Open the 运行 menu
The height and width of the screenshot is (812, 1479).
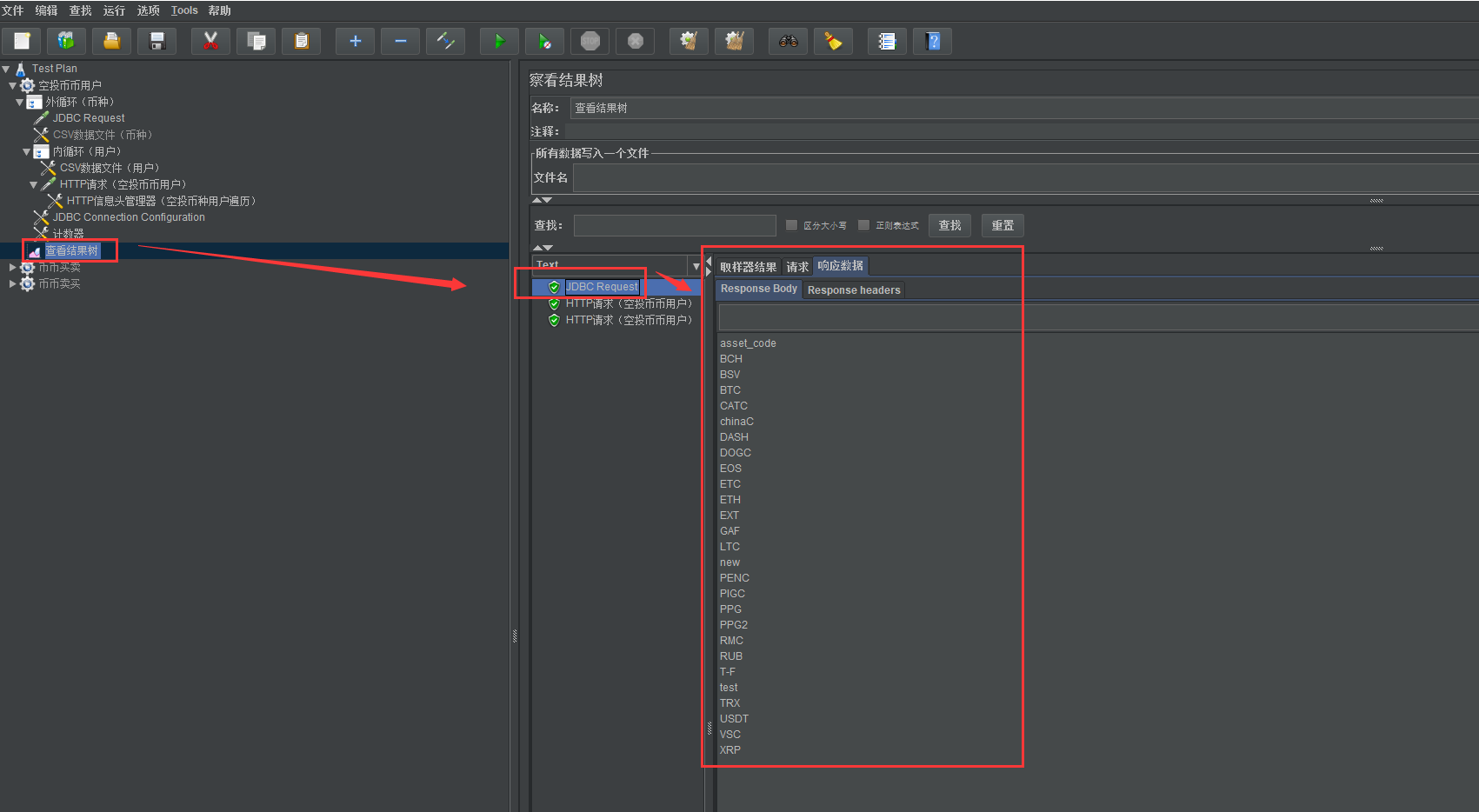114,10
